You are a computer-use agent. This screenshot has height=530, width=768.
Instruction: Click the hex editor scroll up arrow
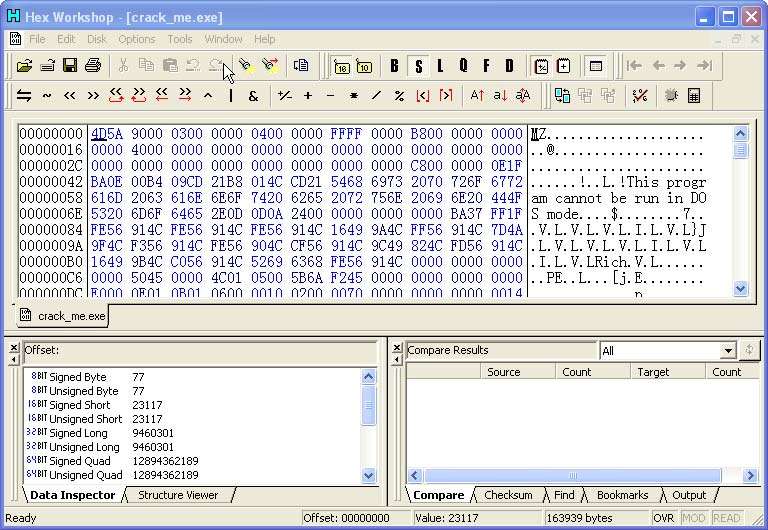pyautogui.click(x=740, y=133)
